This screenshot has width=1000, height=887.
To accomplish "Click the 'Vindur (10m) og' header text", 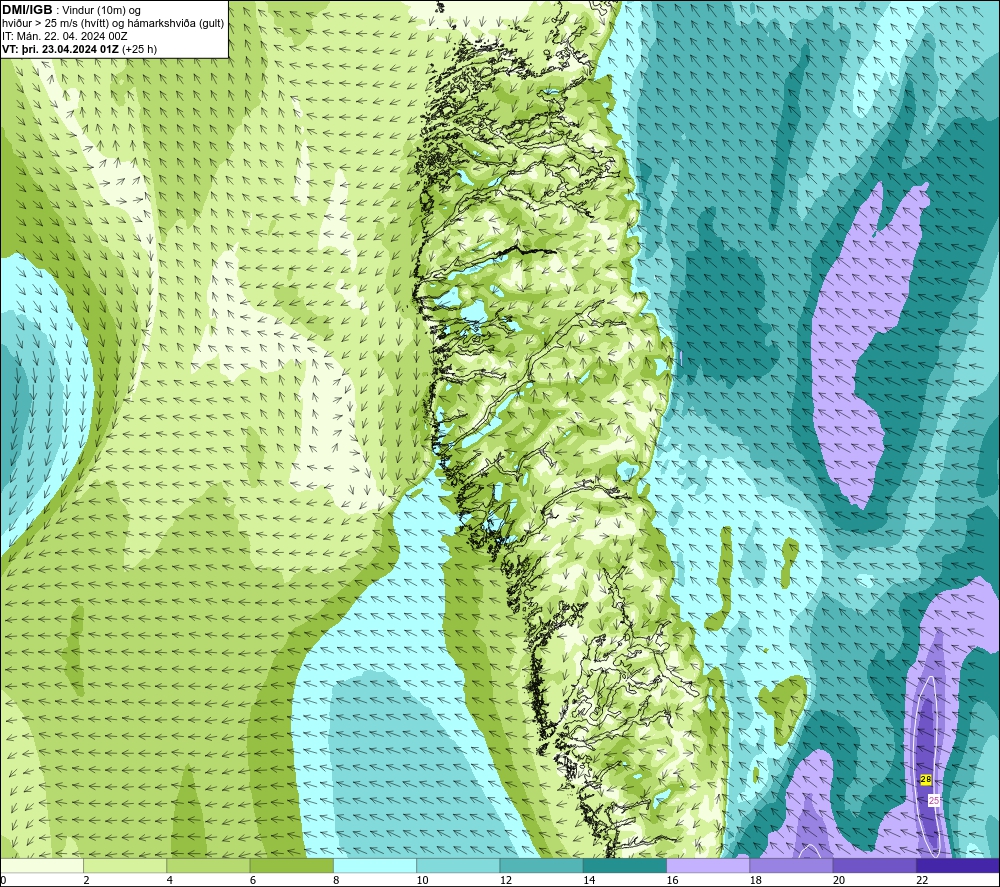I will tap(101, 11).
